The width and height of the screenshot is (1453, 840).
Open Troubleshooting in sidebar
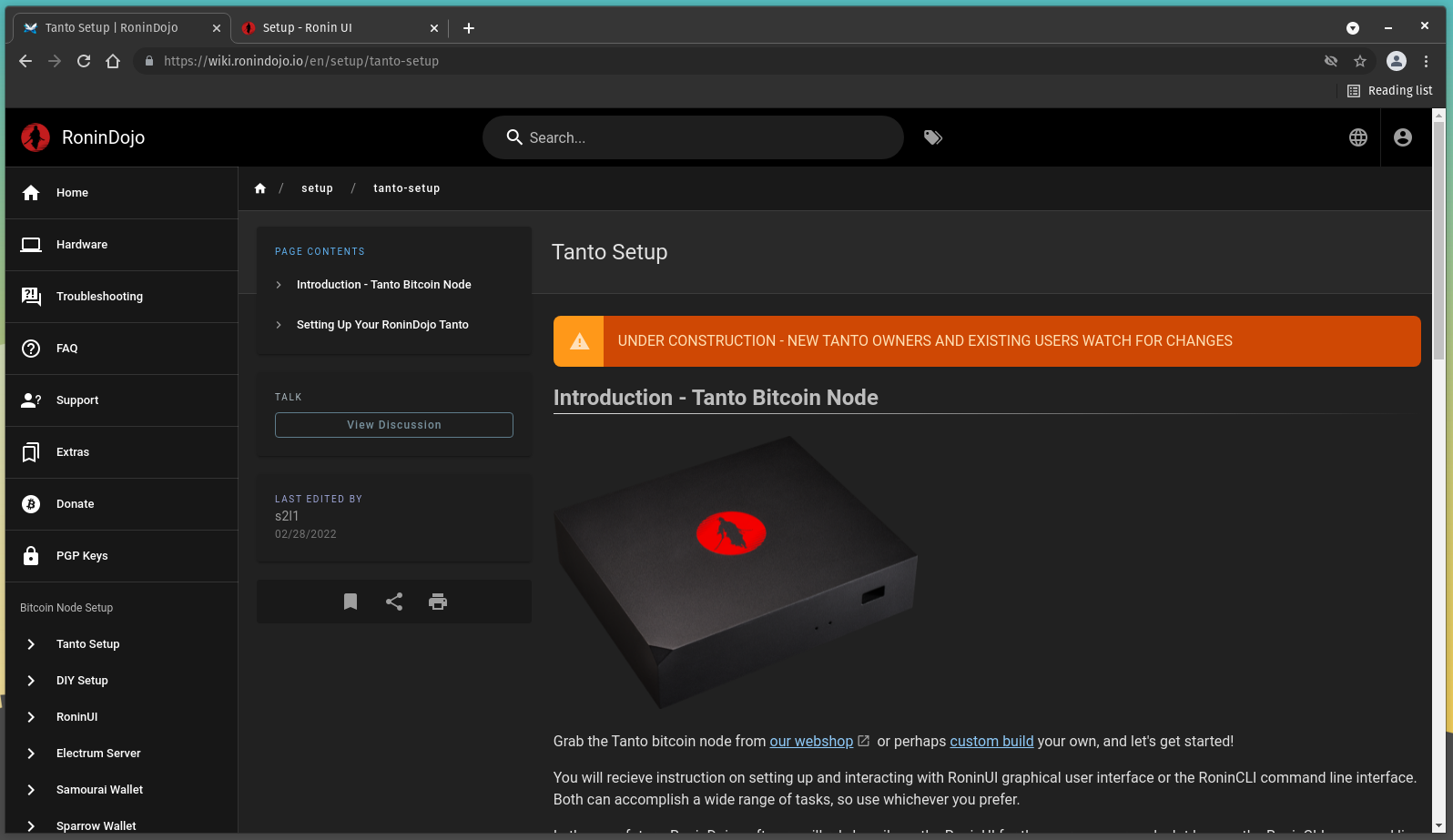[x=121, y=297]
